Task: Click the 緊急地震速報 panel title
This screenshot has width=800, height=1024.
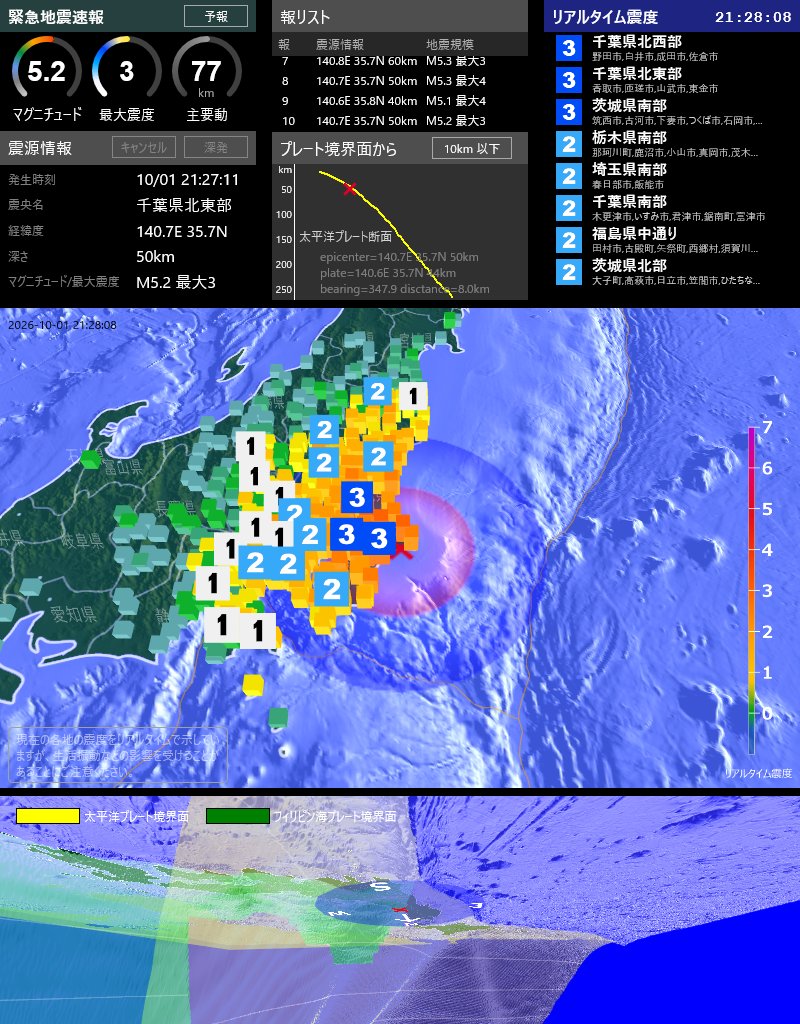Action: pos(56,17)
